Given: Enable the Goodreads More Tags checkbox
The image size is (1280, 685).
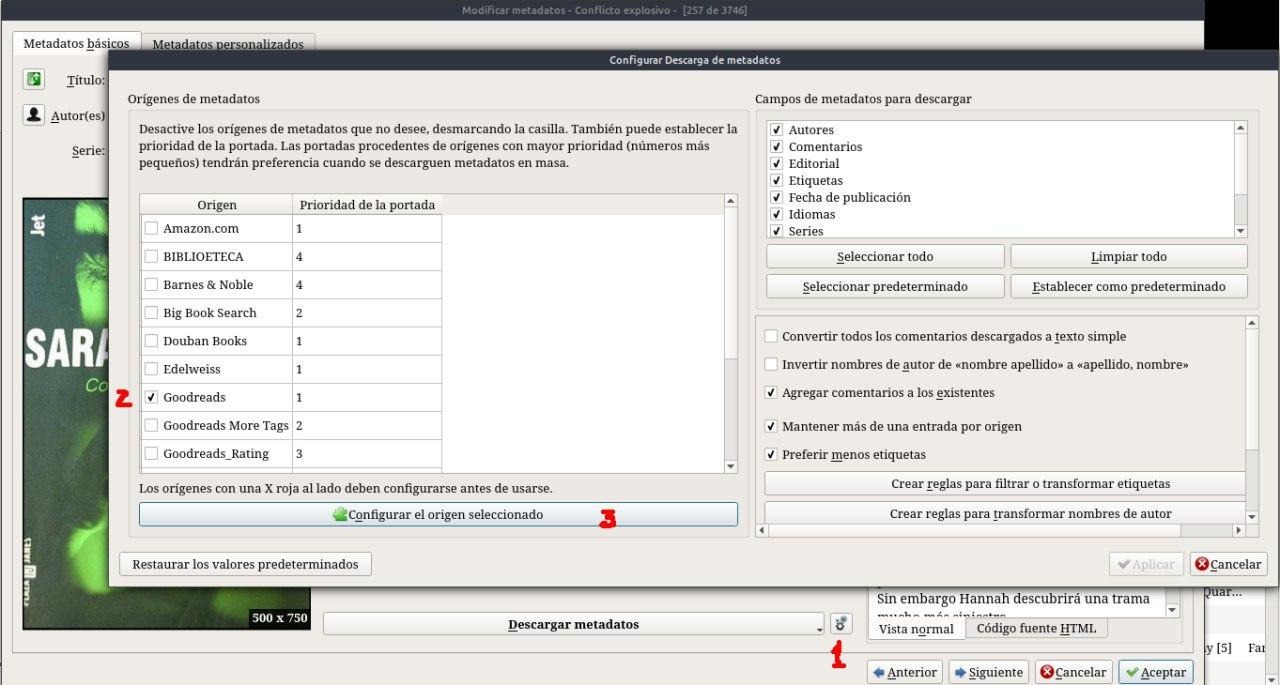Looking at the screenshot, I should coord(151,425).
